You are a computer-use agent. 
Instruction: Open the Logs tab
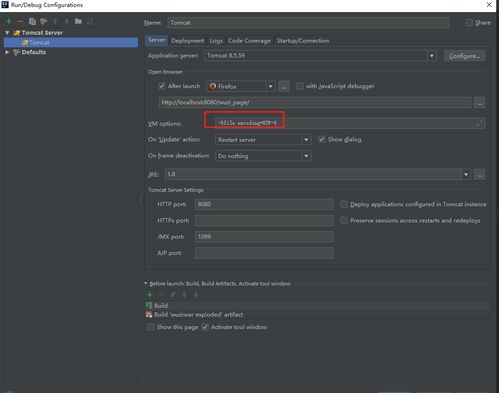point(216,41)
